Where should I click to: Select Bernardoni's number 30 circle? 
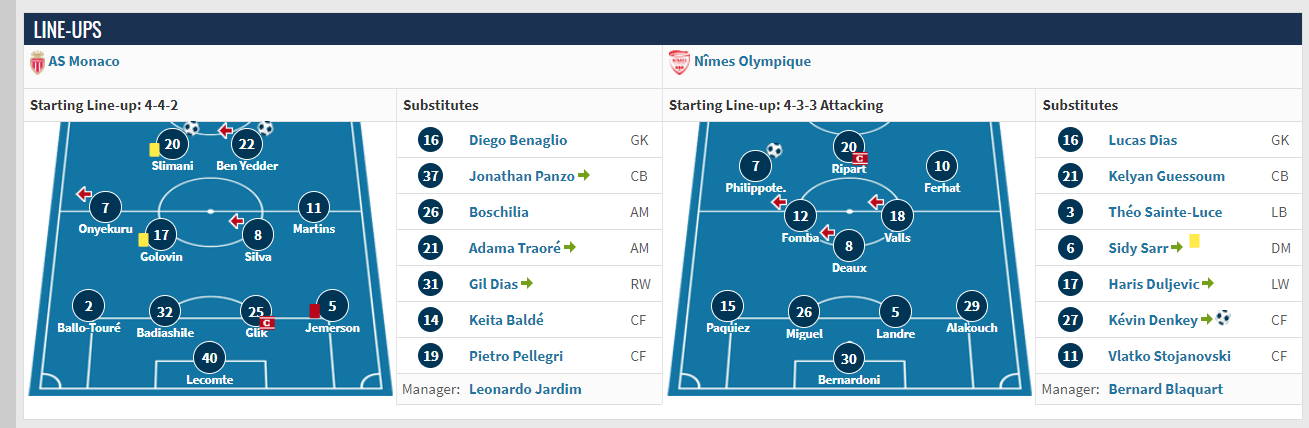[849, 359]
